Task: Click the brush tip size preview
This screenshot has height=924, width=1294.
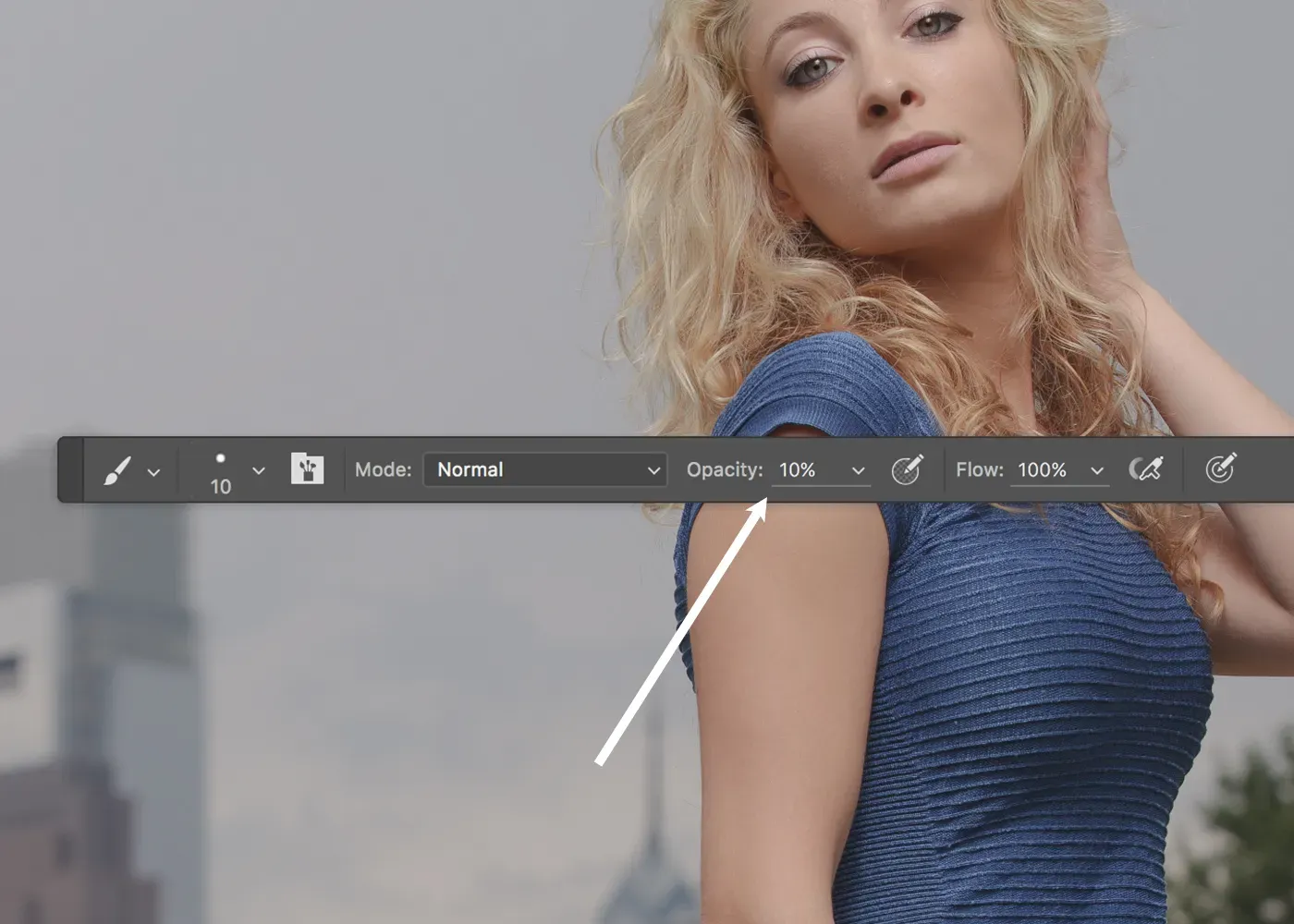Action: [x=220, y=472]
